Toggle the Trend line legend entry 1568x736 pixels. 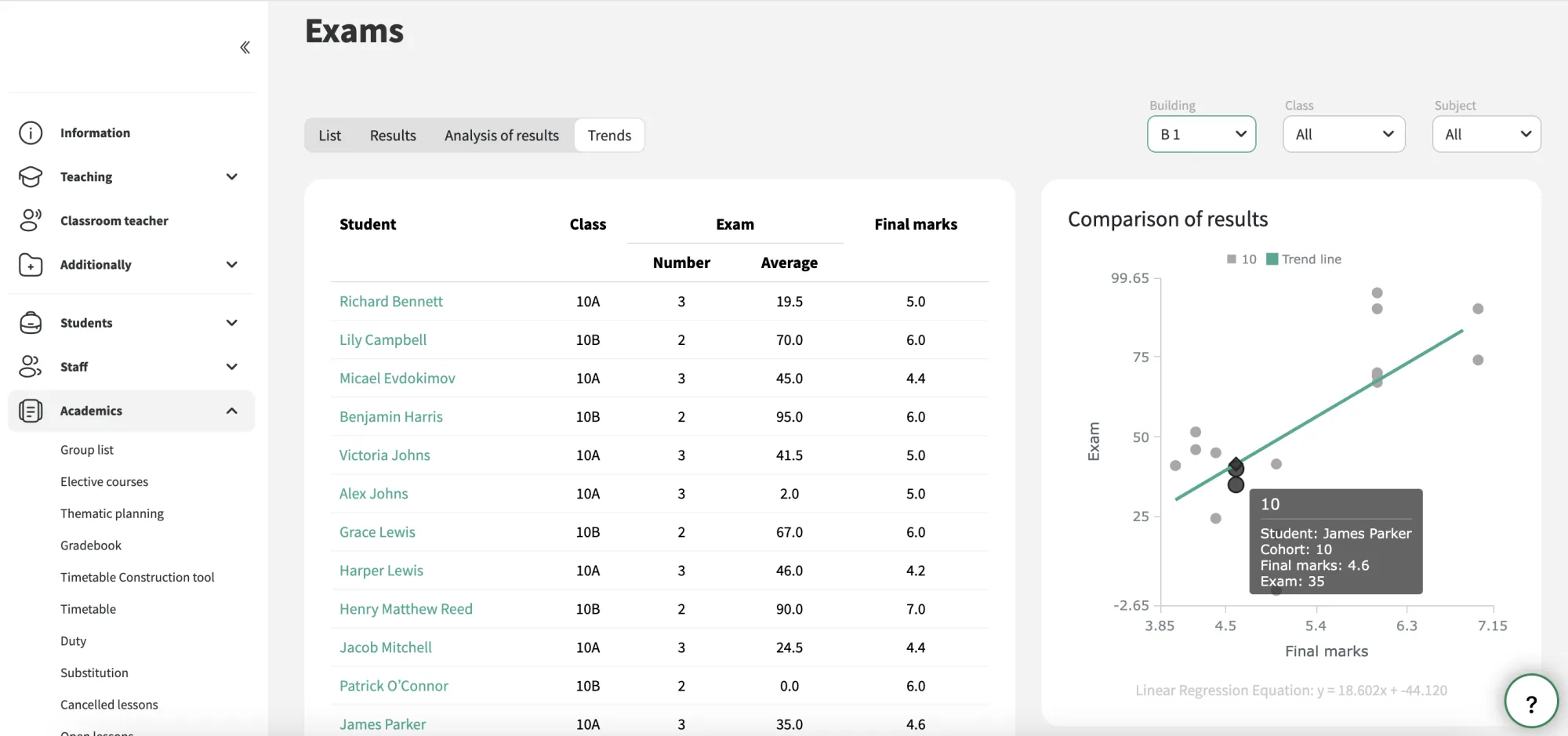point(1304,259)
